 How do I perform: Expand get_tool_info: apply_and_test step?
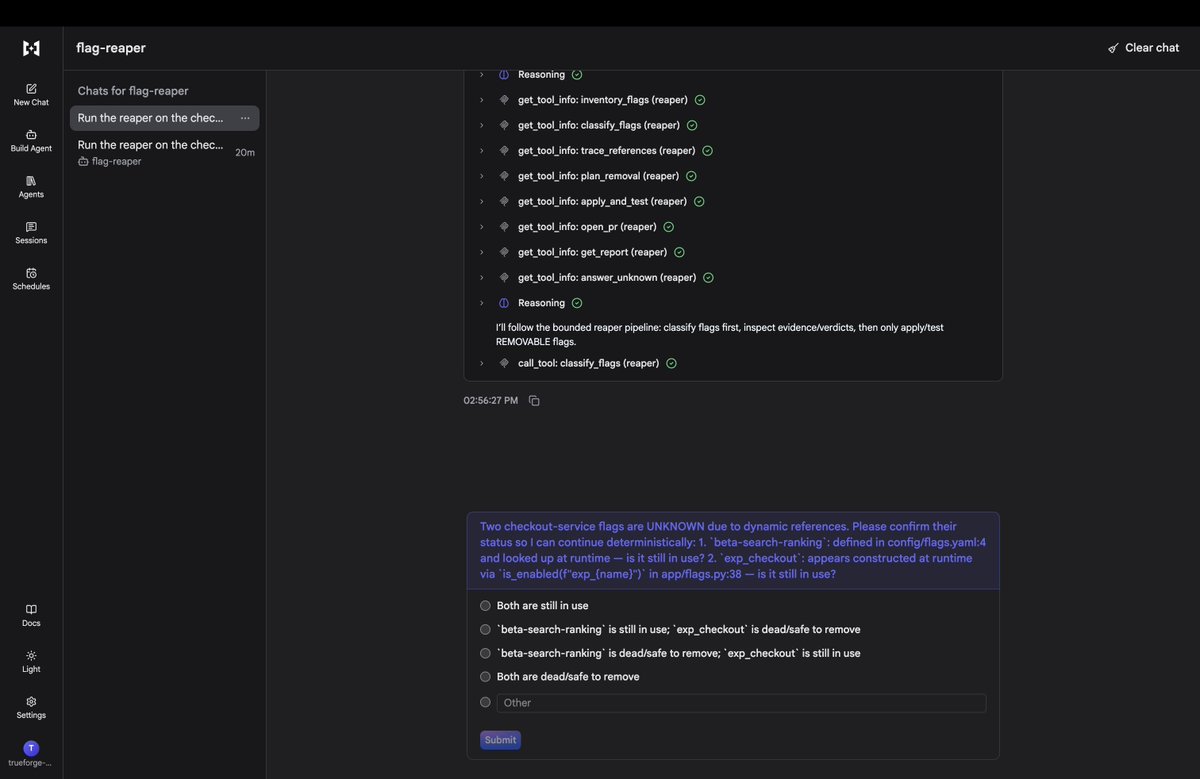[x=481, y=201]
